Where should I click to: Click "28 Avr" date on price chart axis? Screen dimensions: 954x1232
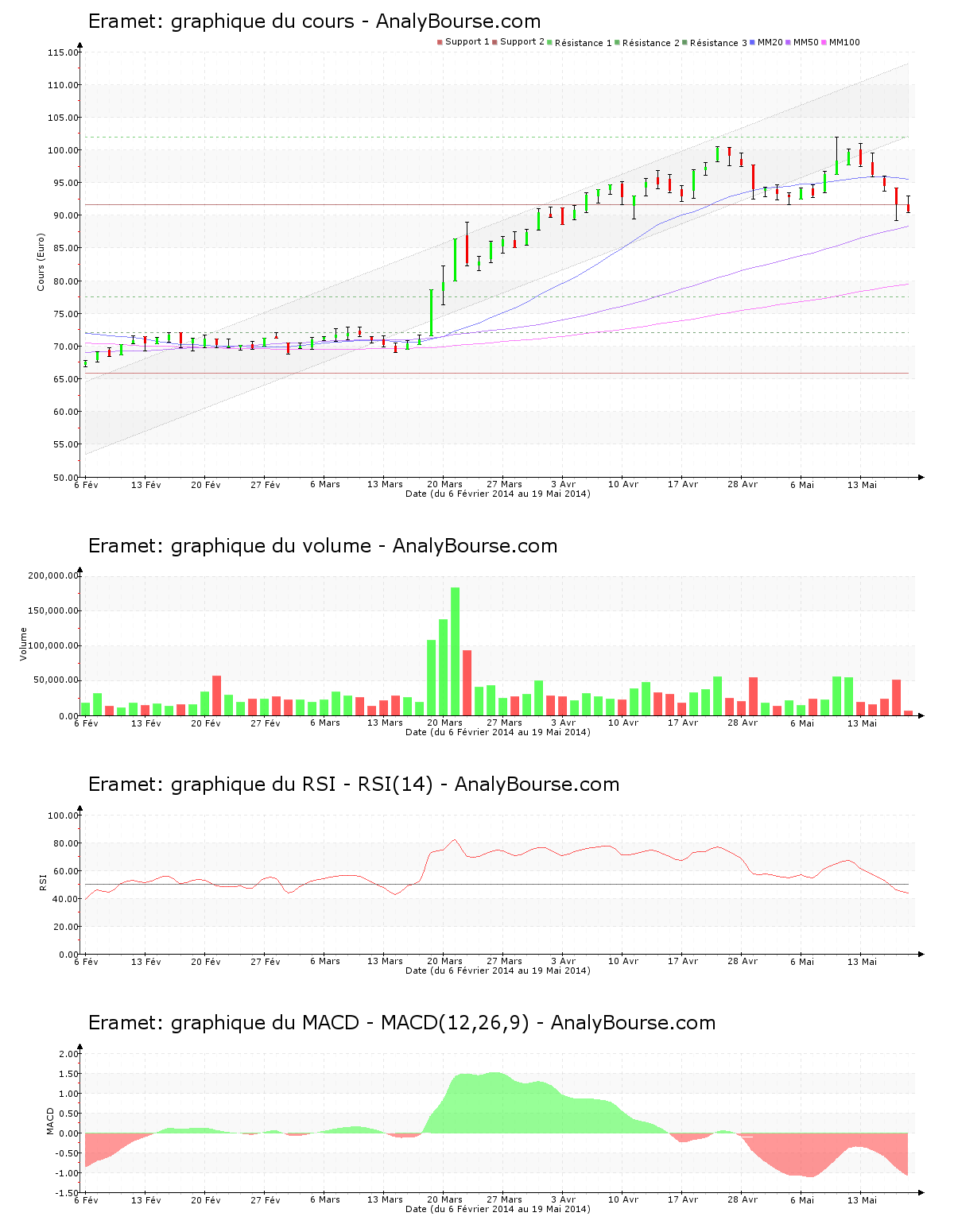click(x=743, y=485)
